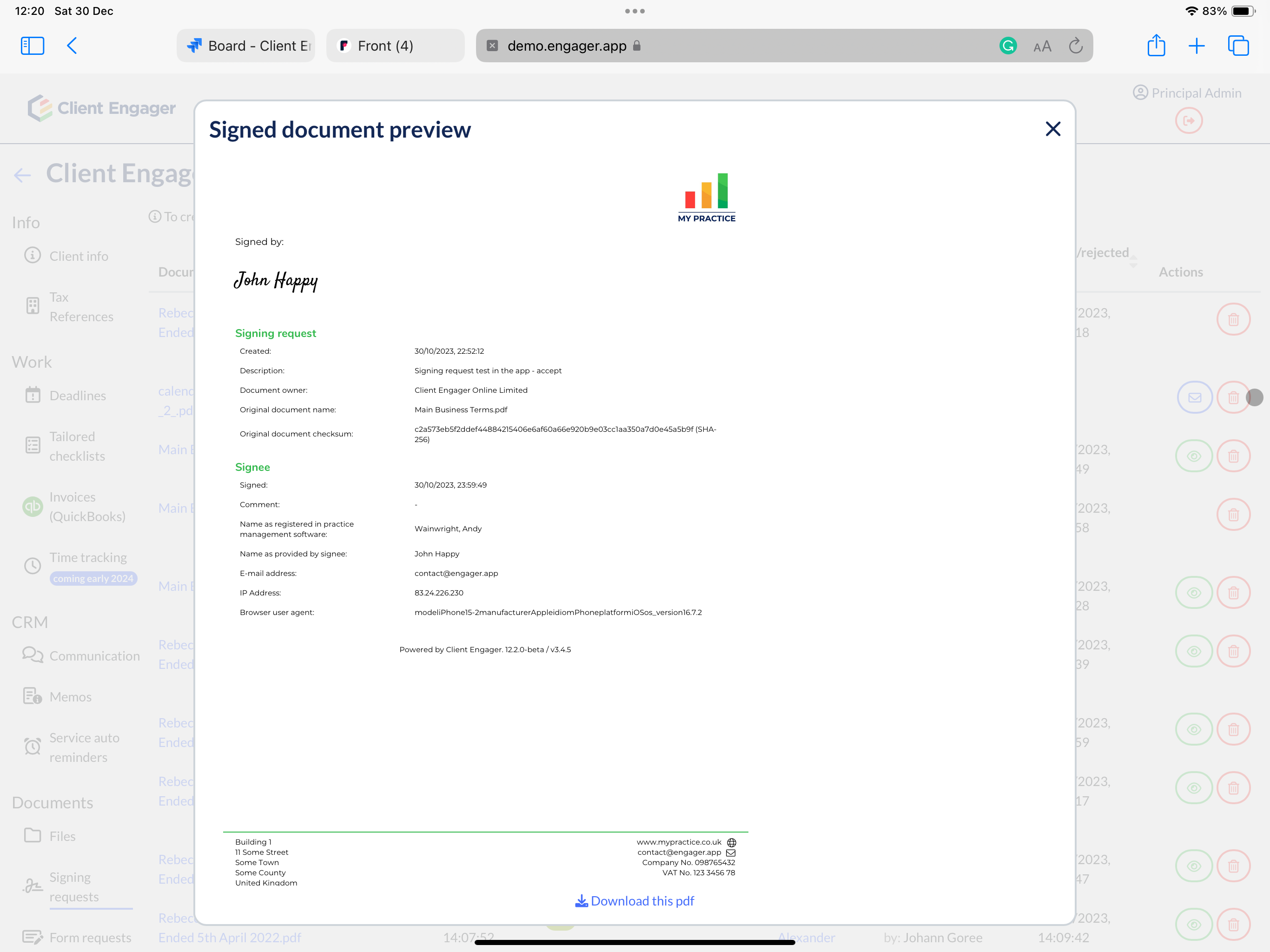The image size is (1270, 952).
Task: Toggle the Safari sidebar icon
Action: pyautogui.click(x=32, y=46)
